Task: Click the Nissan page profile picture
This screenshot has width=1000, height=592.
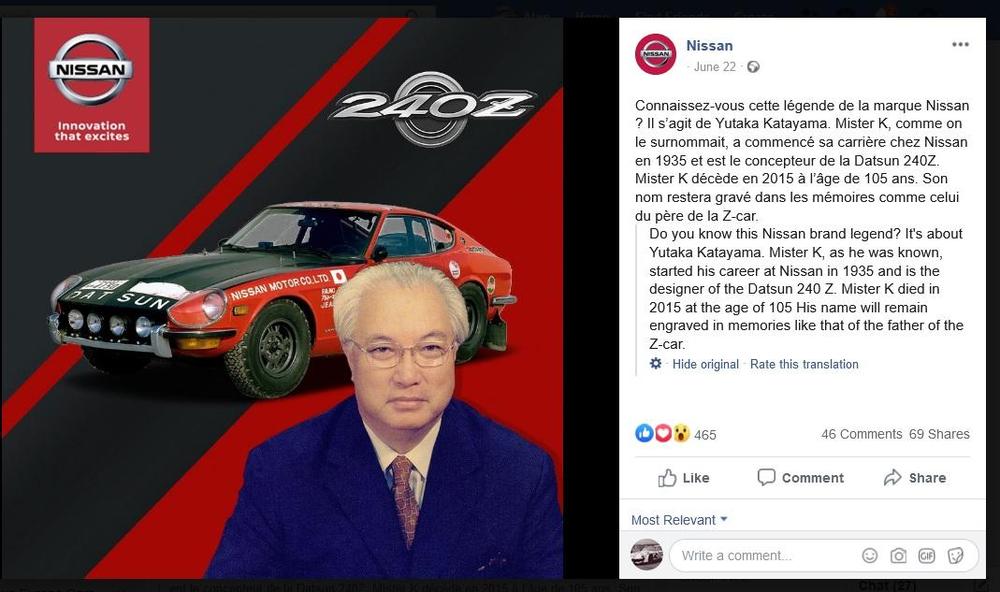Action: tap(656, 54)
